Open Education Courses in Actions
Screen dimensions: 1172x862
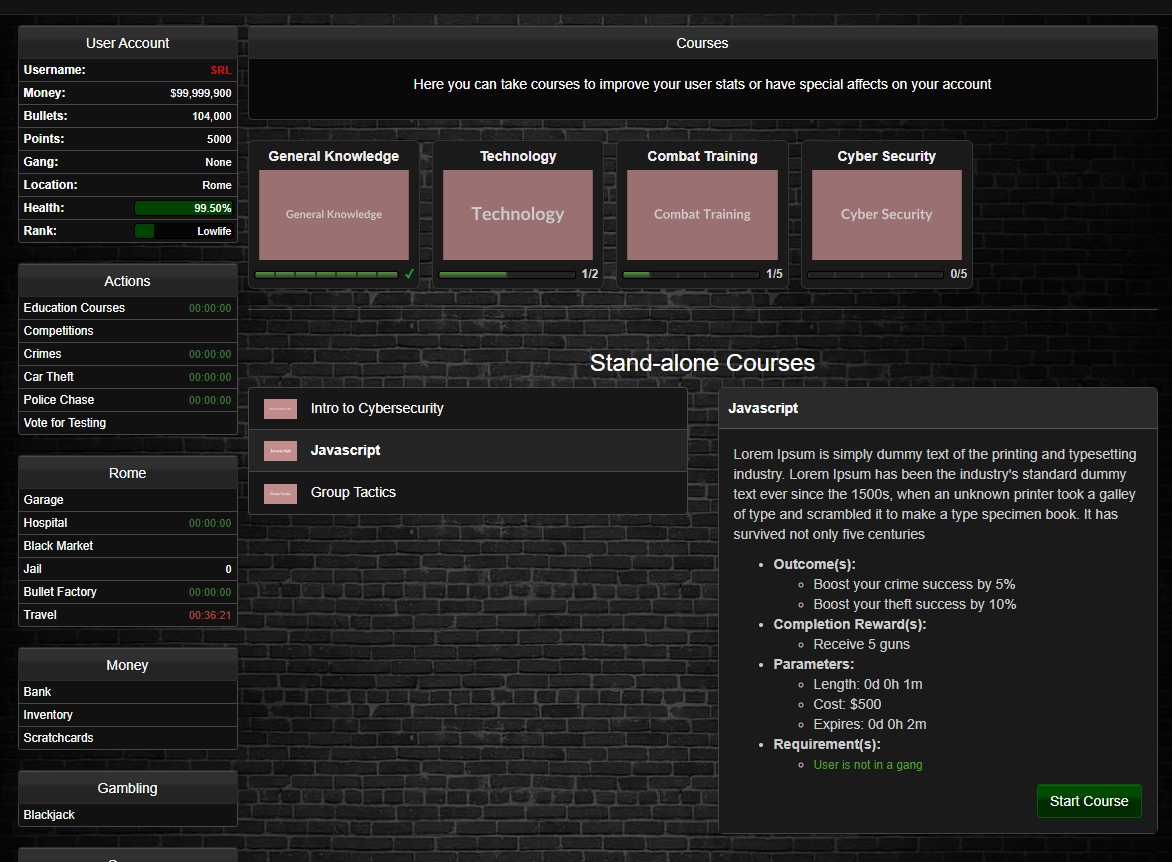point(75,308)
